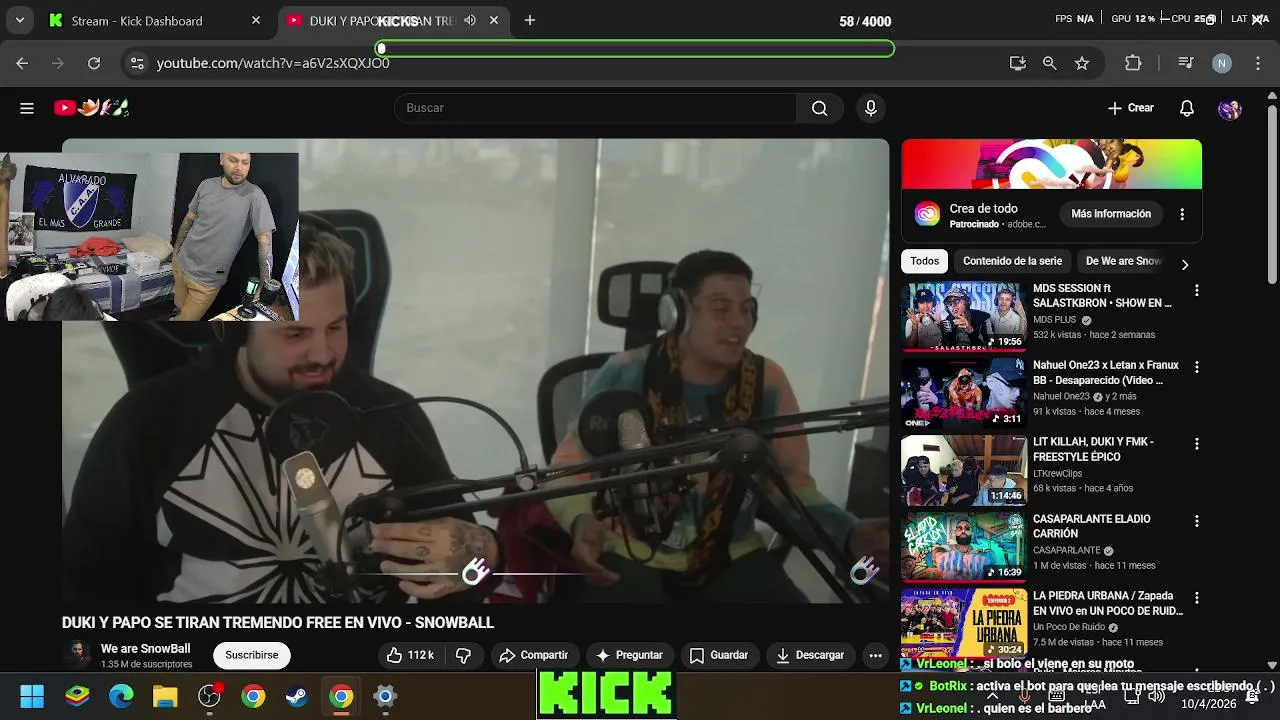Image resolution: width=1280 pixels, height=720 pixels.
Task: Click the Preguntar button
Action: (630, 655)
